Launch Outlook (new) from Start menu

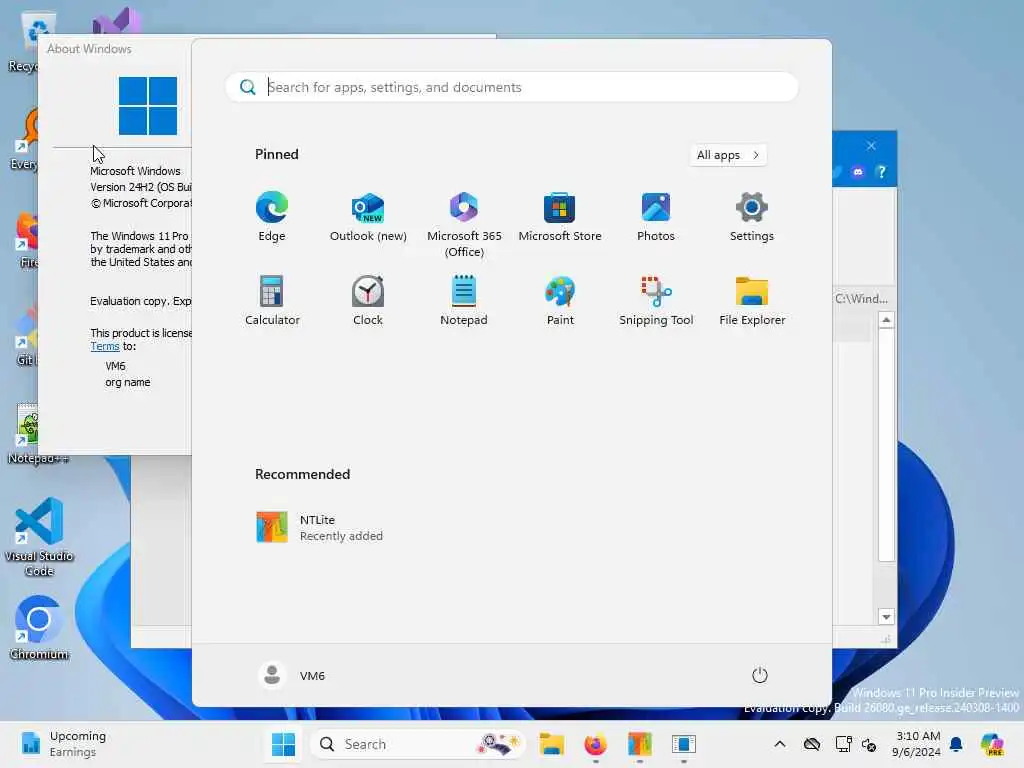[368, 217]
